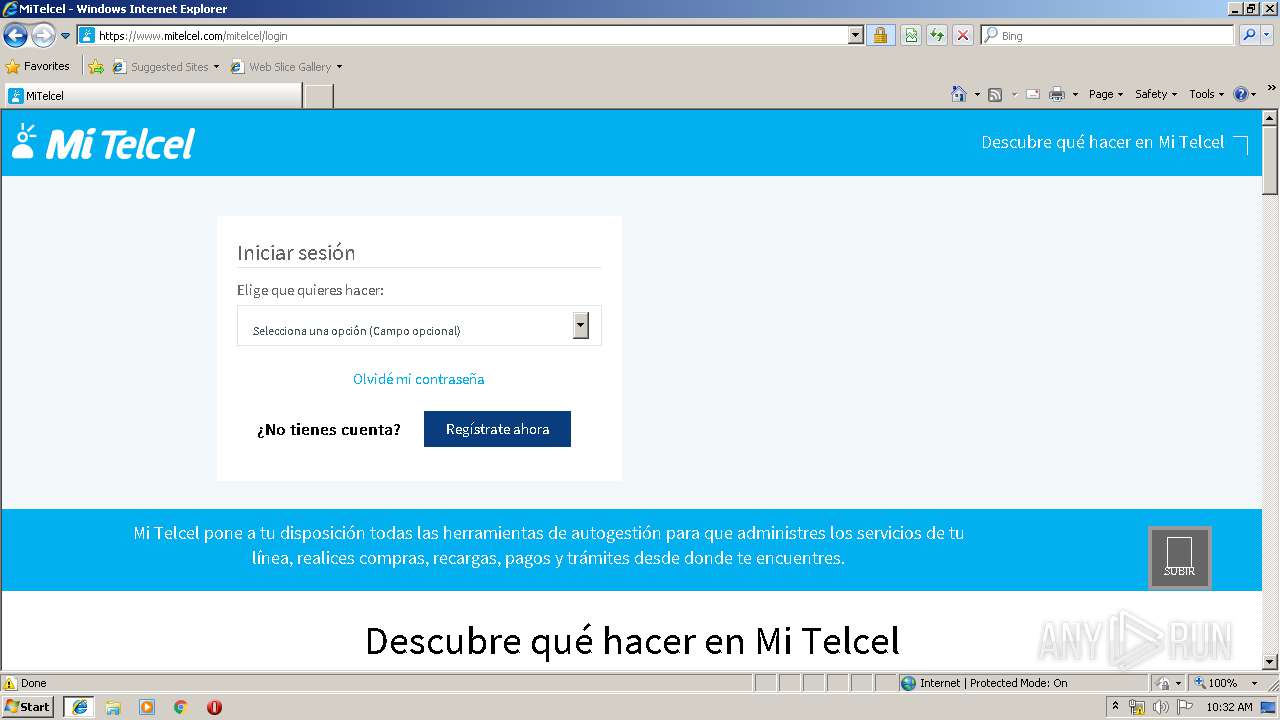Stop loading with the red X icon
Screen dimensions: 1280x720
(x=963, y=35)
